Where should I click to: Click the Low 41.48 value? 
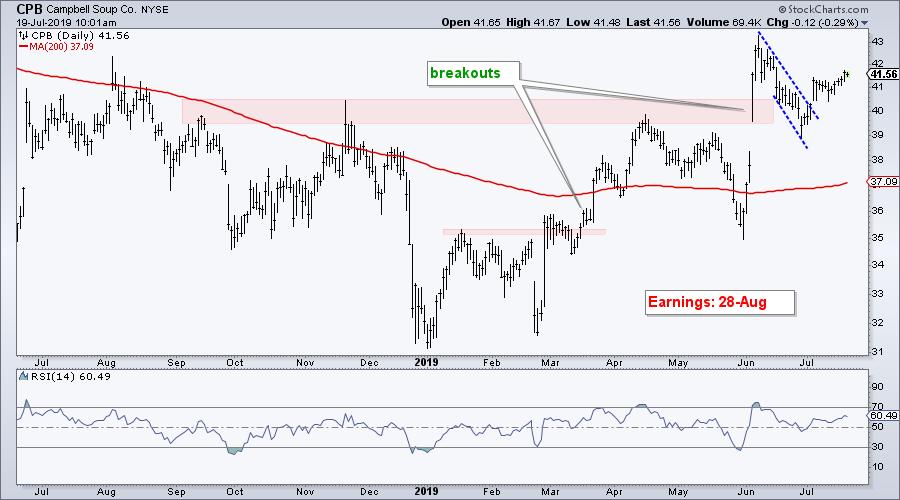(x=595, y=22)
